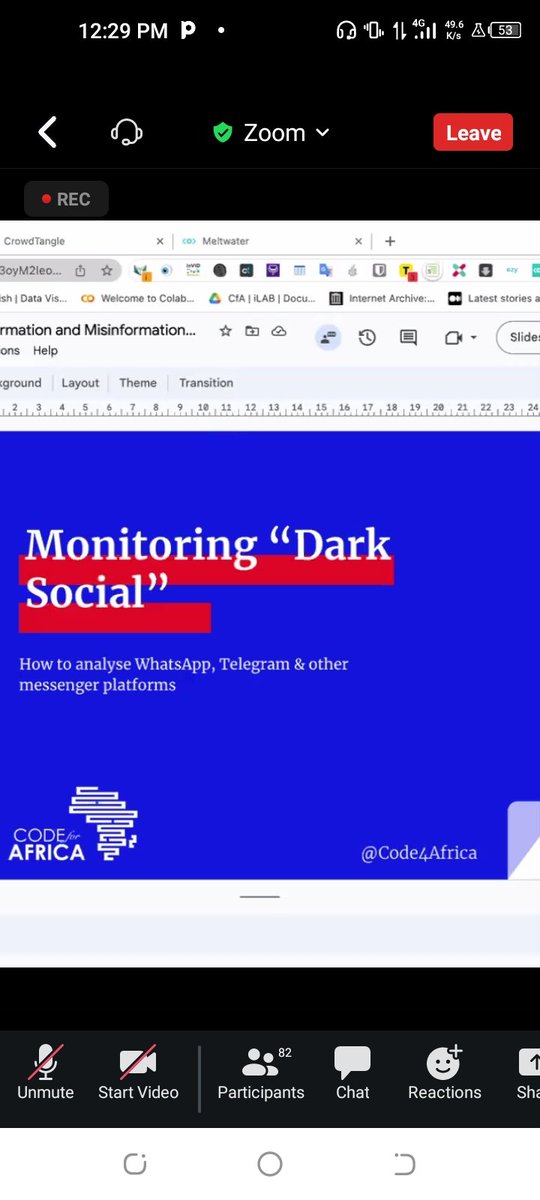Screen dimensions: 540x1200
Task: Open the Internet Archive bookmark
Action: [382, 298]
